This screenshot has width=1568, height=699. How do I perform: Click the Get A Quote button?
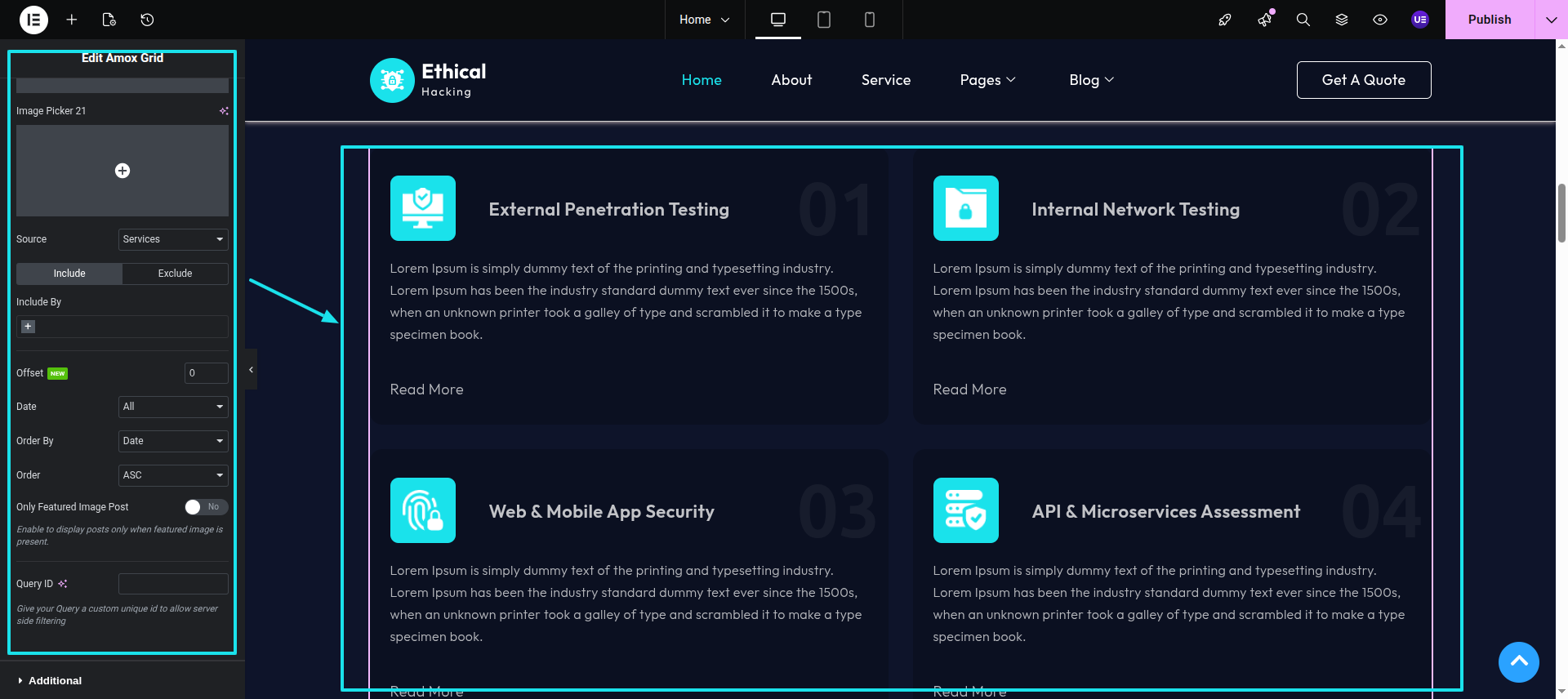[1363, 80]
